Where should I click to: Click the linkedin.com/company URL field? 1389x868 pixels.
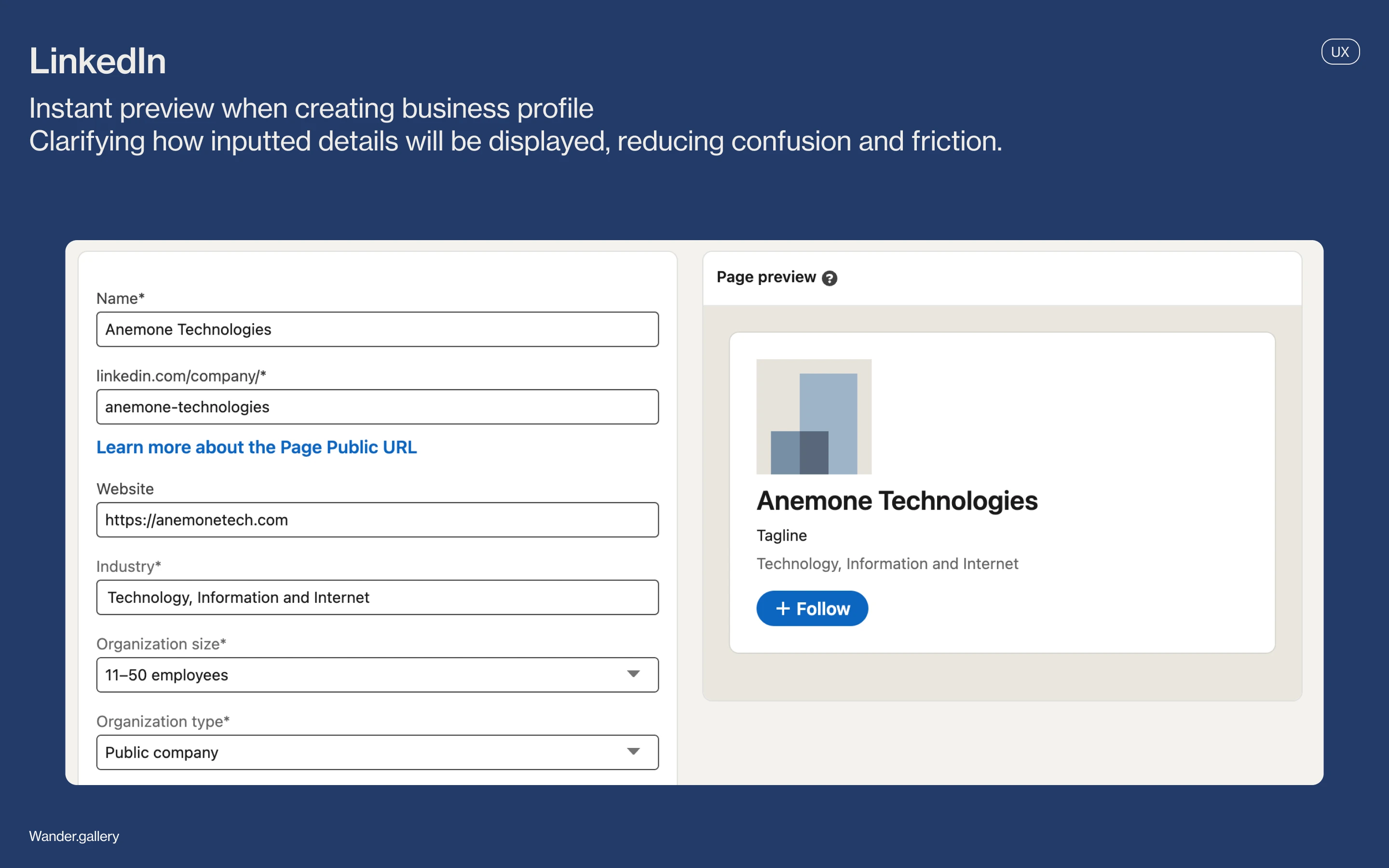377,407
